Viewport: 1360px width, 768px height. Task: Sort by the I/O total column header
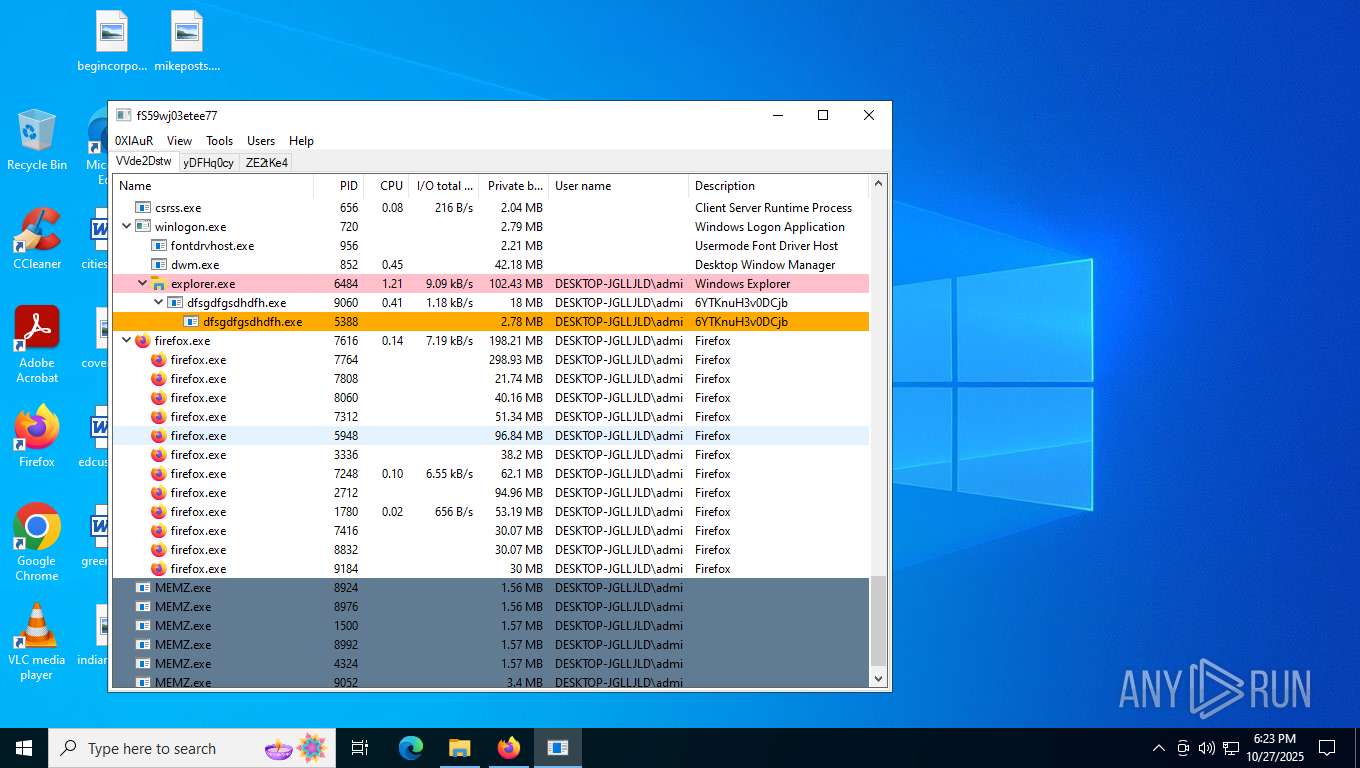click(444, 186)
